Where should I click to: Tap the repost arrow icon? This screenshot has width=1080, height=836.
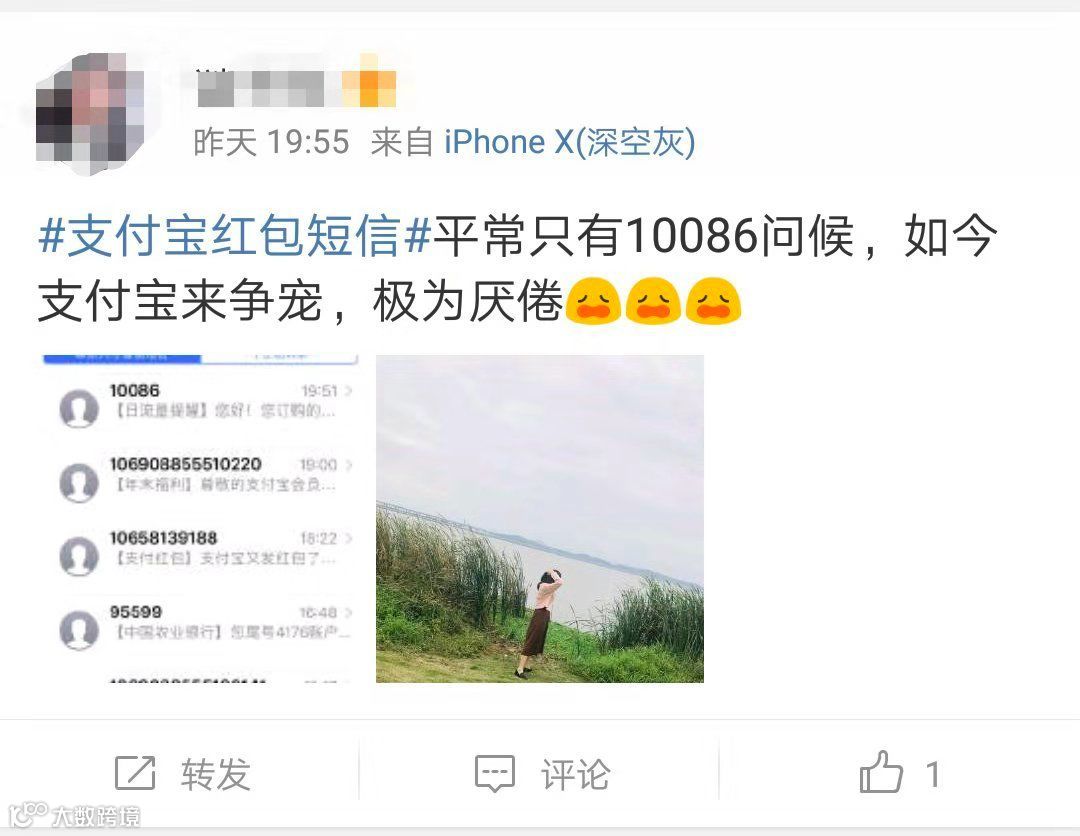point(135,773)
